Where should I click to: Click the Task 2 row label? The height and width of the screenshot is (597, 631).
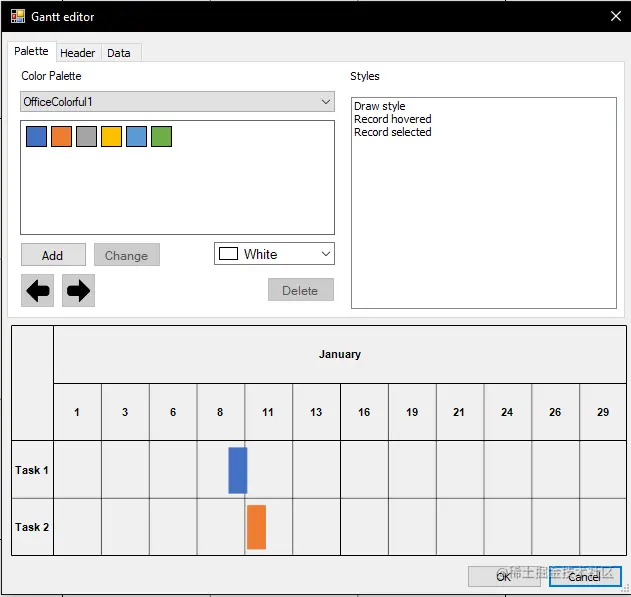click(x=32, y=527)
